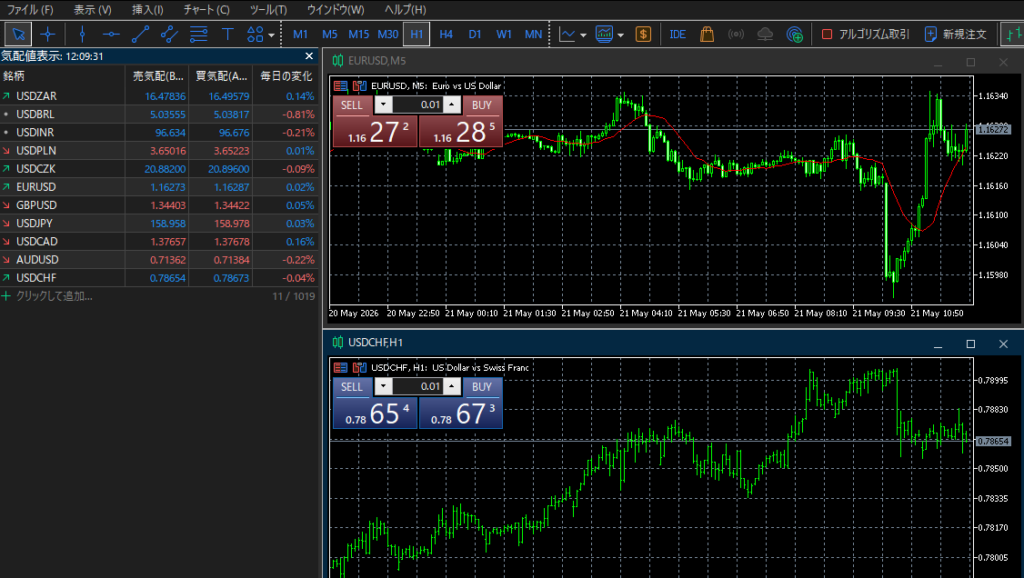1024x578 pixels.
Task: Decrease EURUSD lot volume with down arrow
Action: (383, 104)
